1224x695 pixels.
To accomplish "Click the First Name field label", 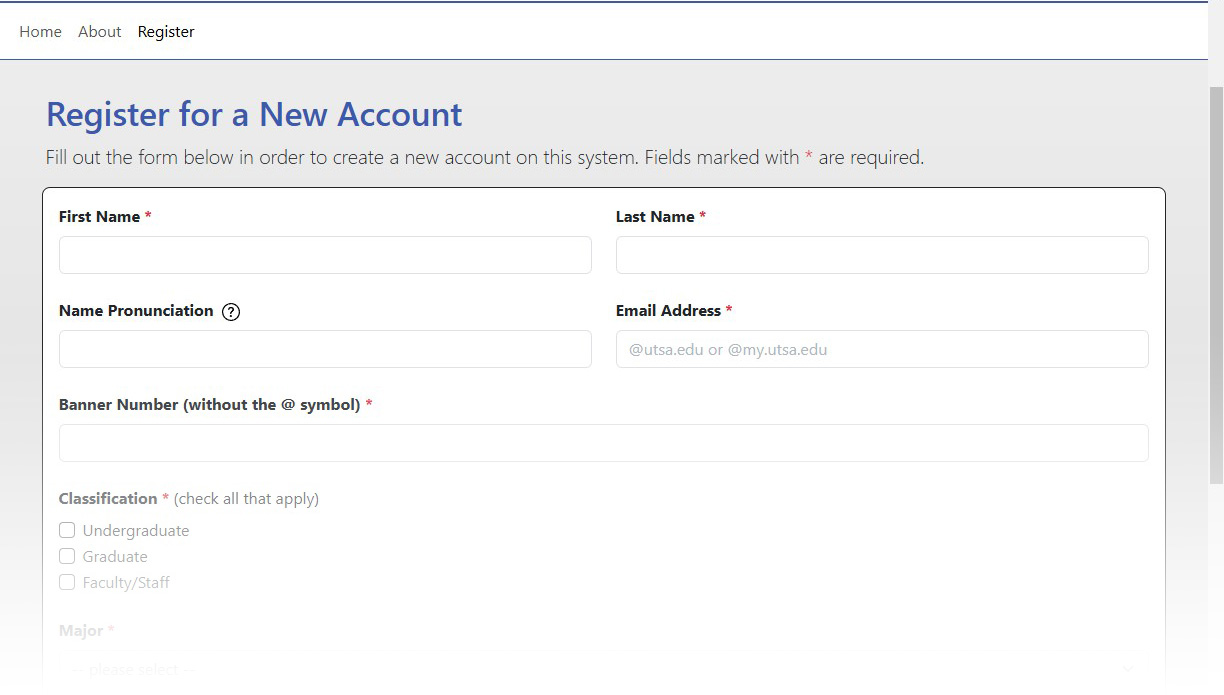I will tap(99, 217).
